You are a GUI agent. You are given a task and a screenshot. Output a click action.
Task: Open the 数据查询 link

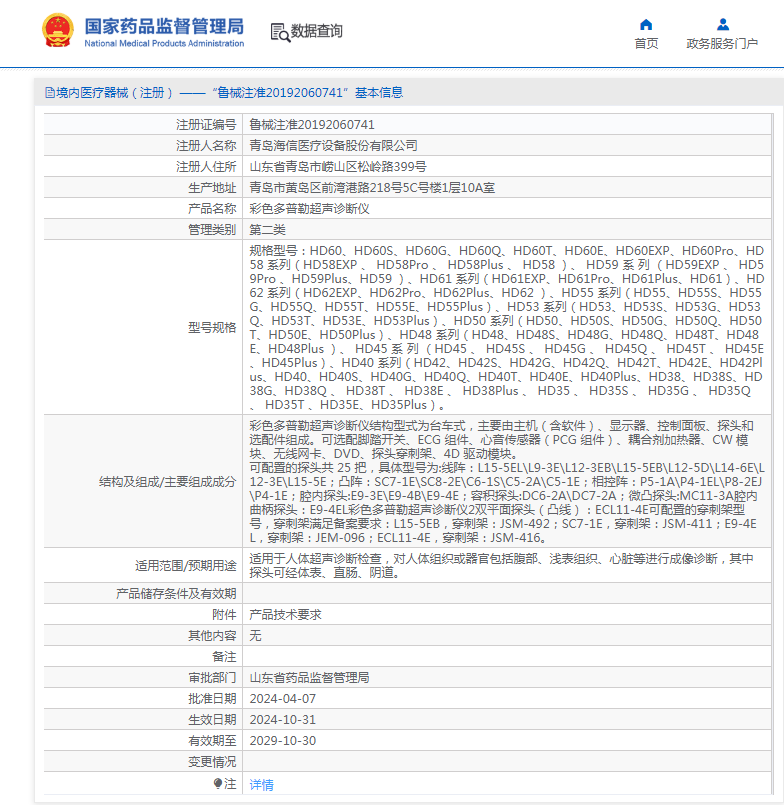316,31
